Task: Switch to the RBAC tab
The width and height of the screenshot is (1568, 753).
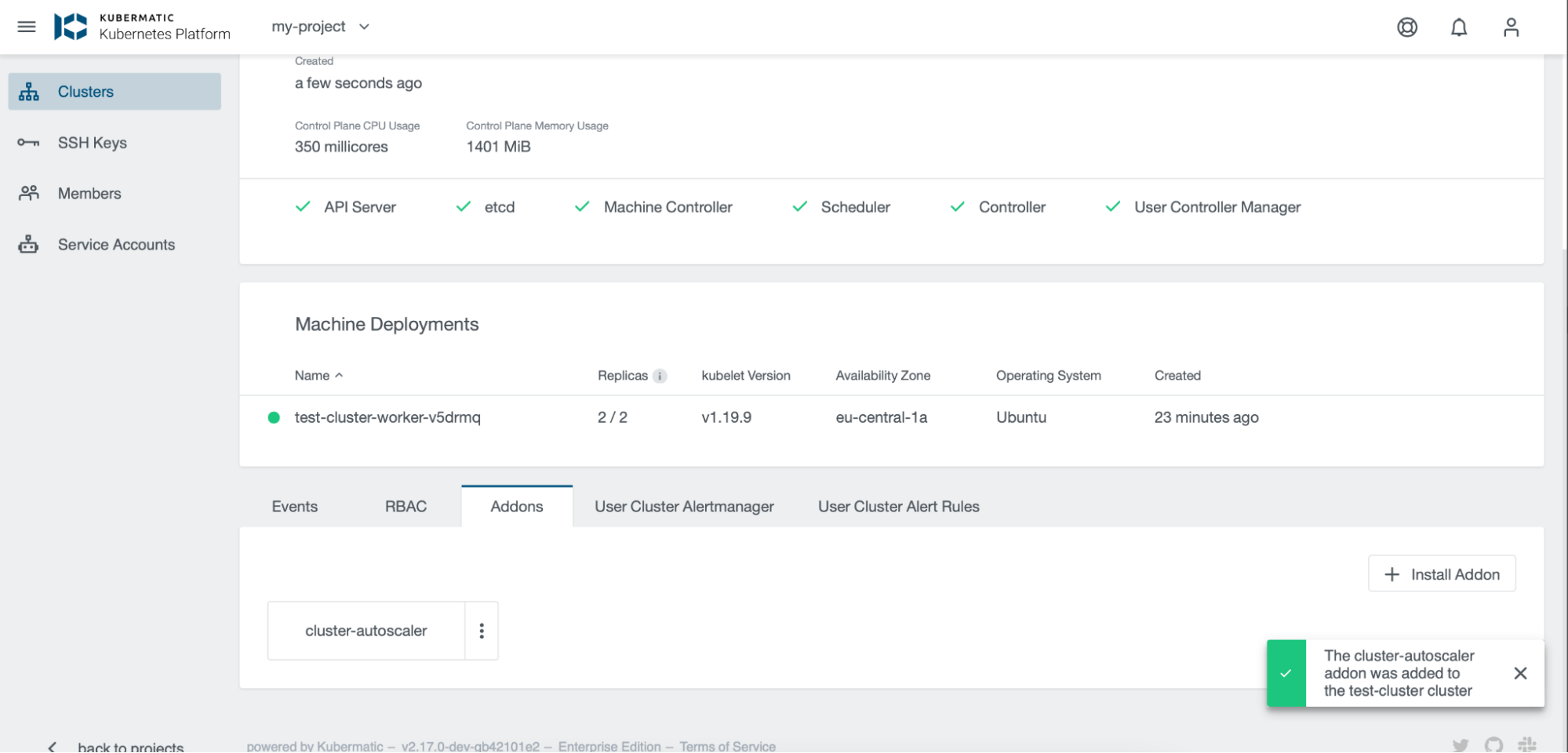Action: (405, 506)
